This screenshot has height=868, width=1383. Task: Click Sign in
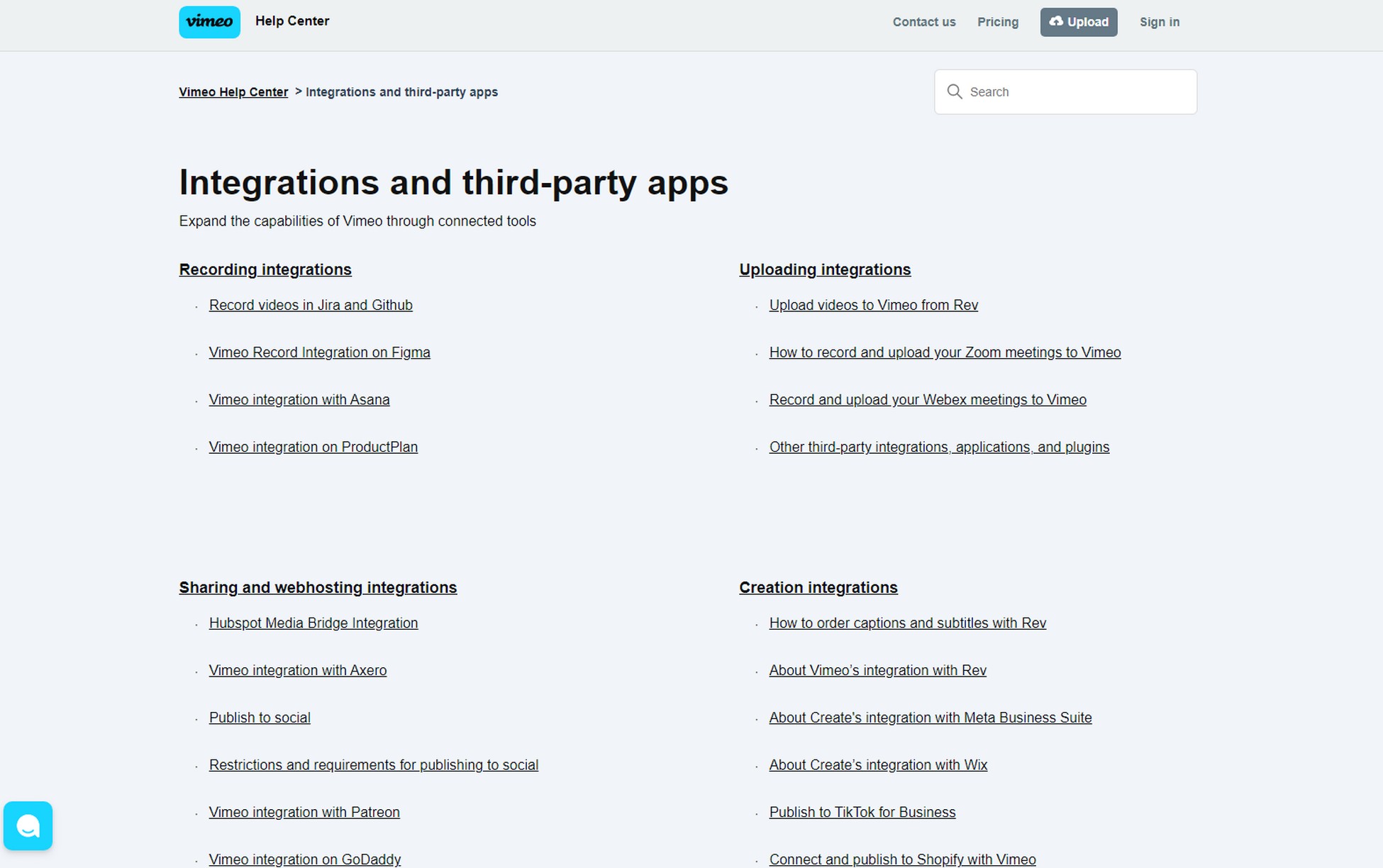(x=1160, y=22)
